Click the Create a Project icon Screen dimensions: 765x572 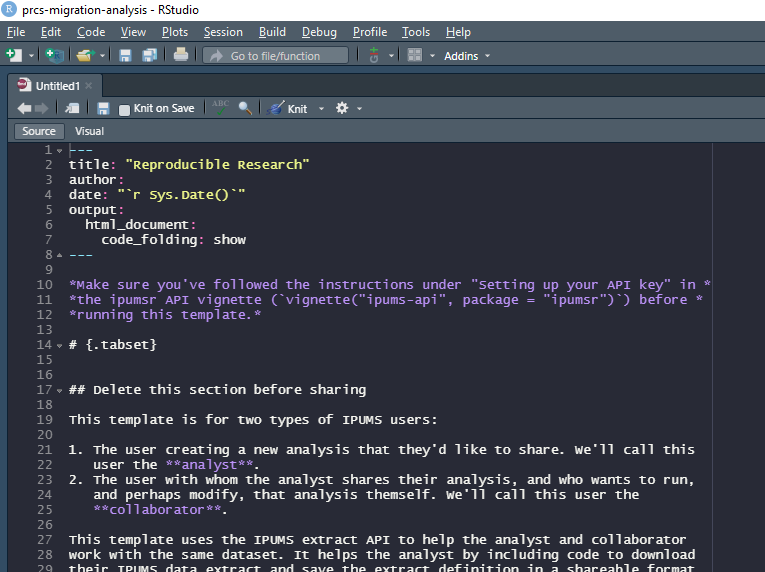[54, 56]
